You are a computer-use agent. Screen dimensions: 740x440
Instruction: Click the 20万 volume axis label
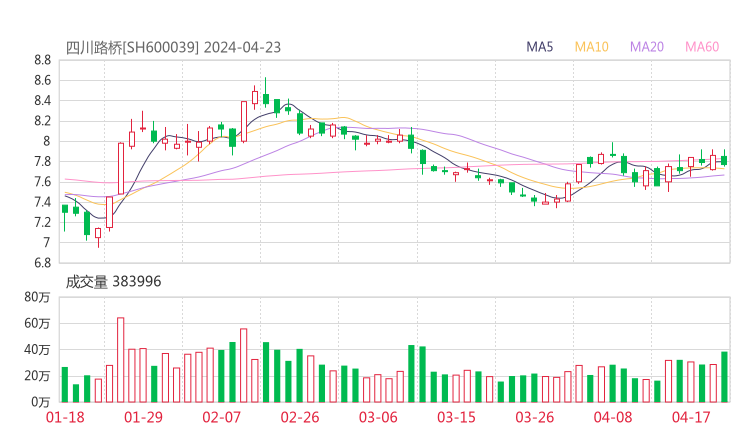(37, 376)
